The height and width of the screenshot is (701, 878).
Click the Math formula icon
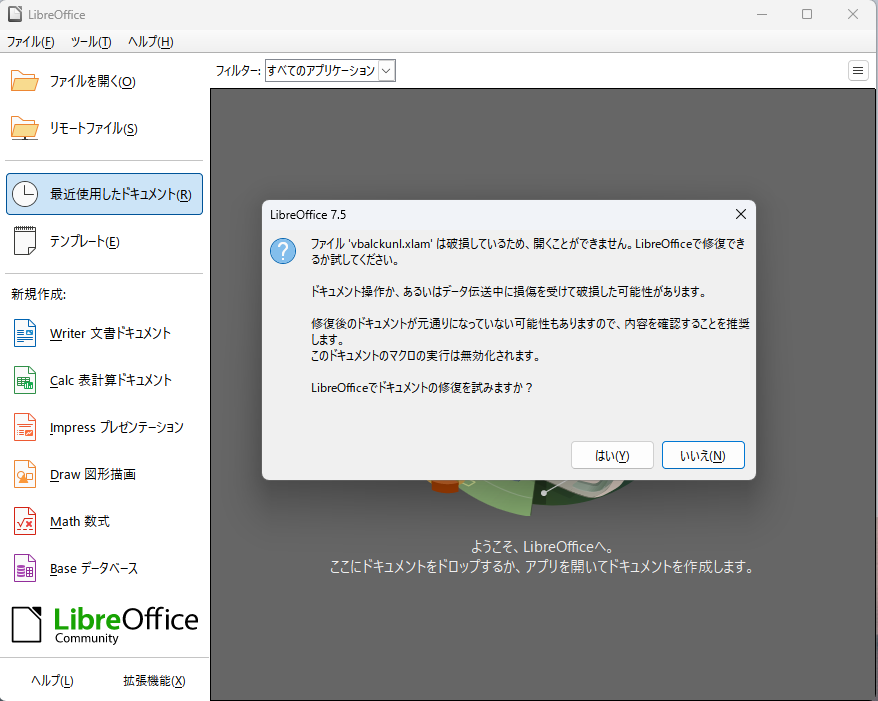25,521
